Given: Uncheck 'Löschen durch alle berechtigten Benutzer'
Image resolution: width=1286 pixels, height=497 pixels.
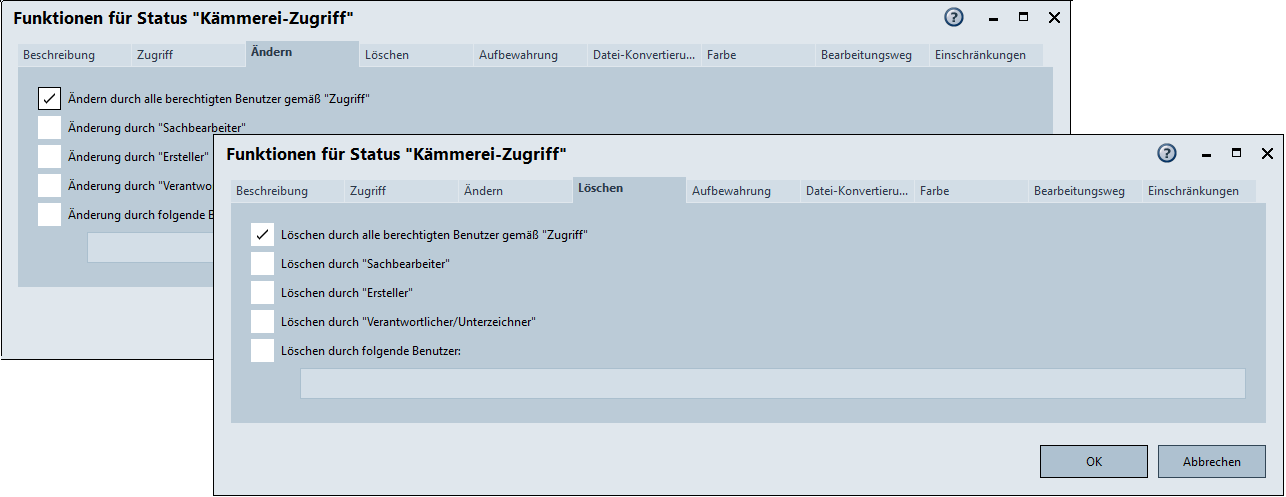Looking at the screenshot, I should (x=262, y=234).
